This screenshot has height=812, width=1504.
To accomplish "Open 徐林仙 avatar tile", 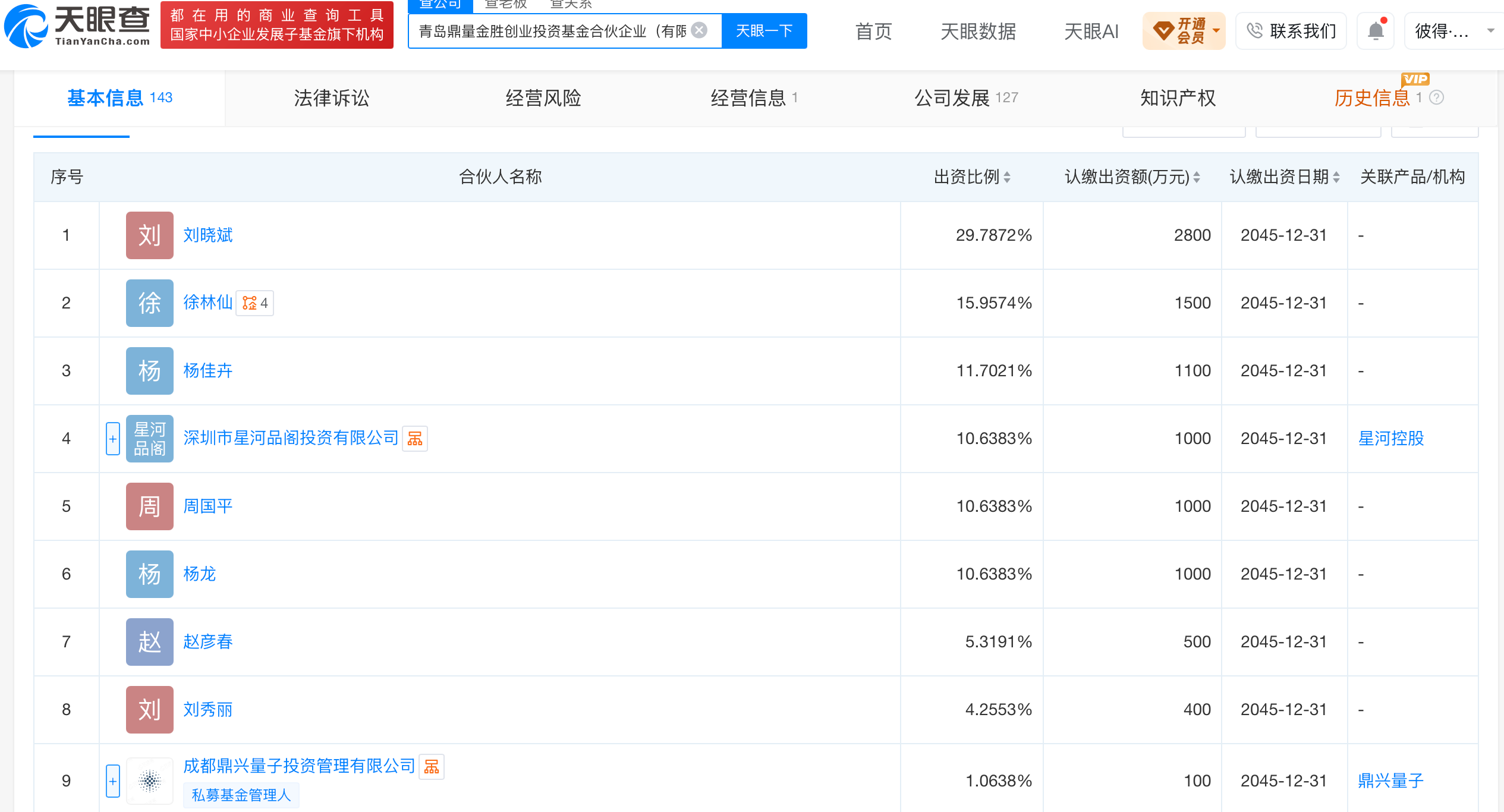I will (150, 303).
